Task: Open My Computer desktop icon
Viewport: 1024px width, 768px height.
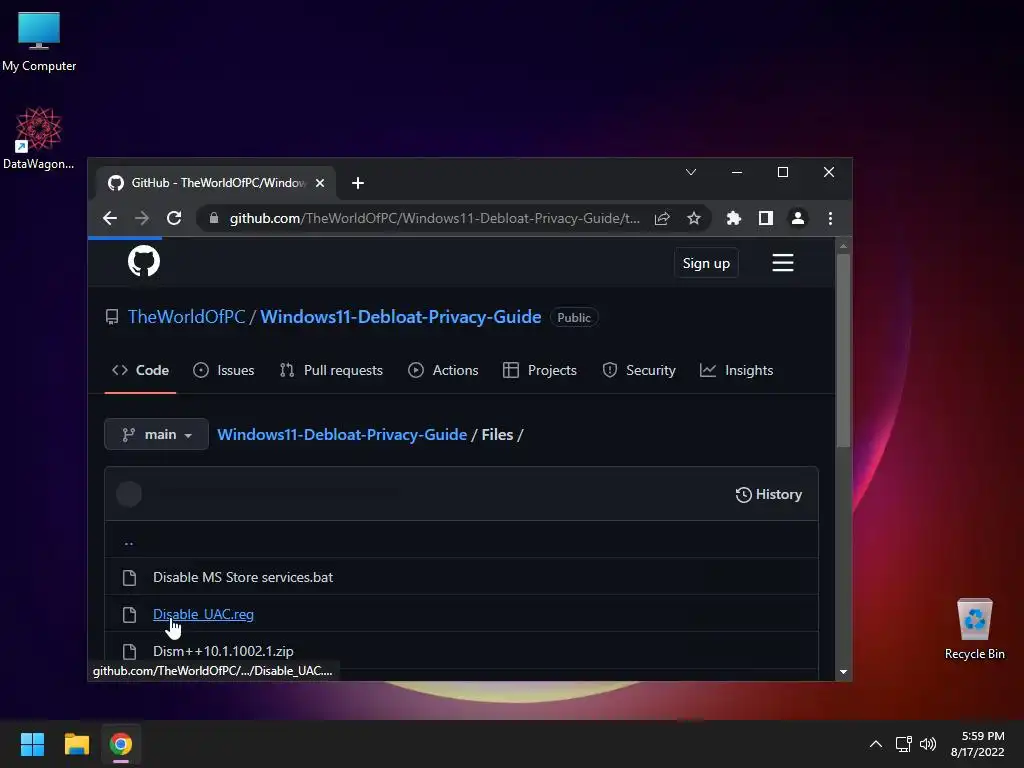Action: coord(39,40)
